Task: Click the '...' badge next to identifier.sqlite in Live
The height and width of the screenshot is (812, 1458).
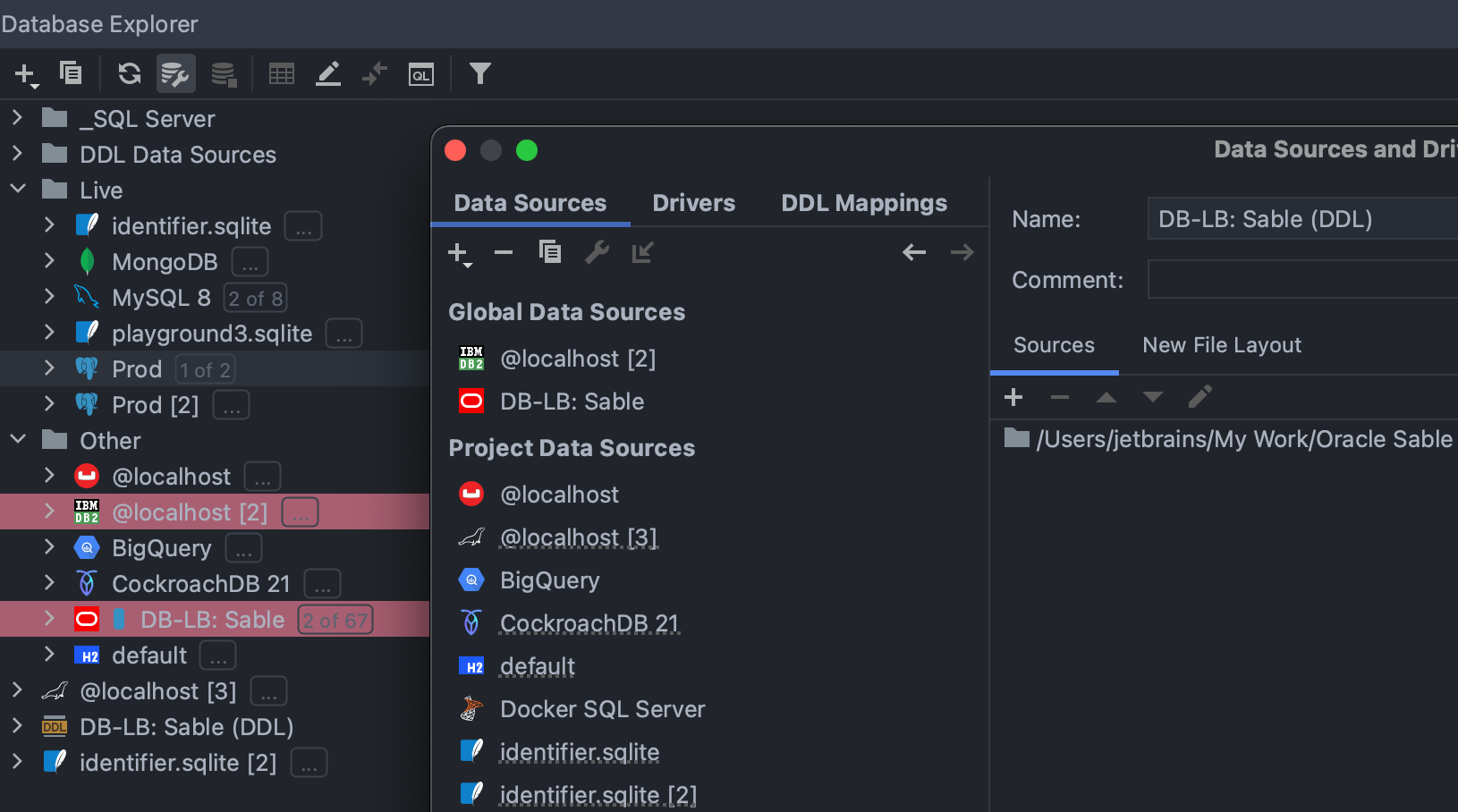Action: click(303, 227)
